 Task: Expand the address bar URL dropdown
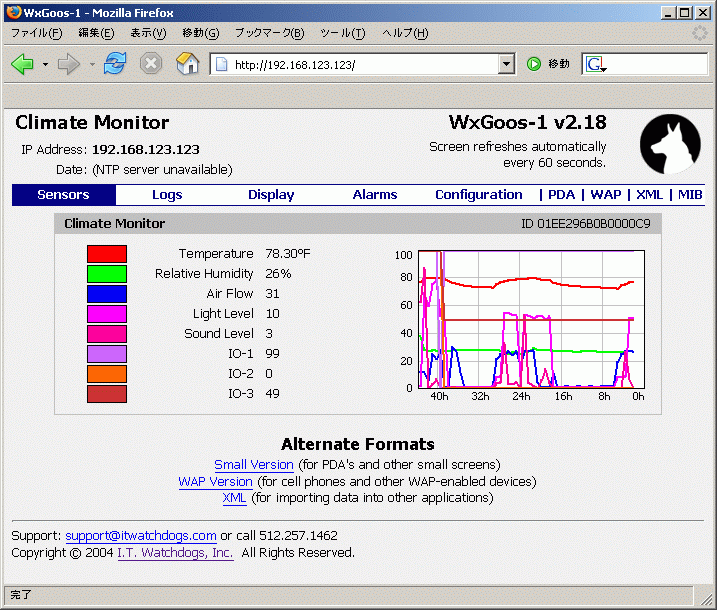tap(506, 64)
